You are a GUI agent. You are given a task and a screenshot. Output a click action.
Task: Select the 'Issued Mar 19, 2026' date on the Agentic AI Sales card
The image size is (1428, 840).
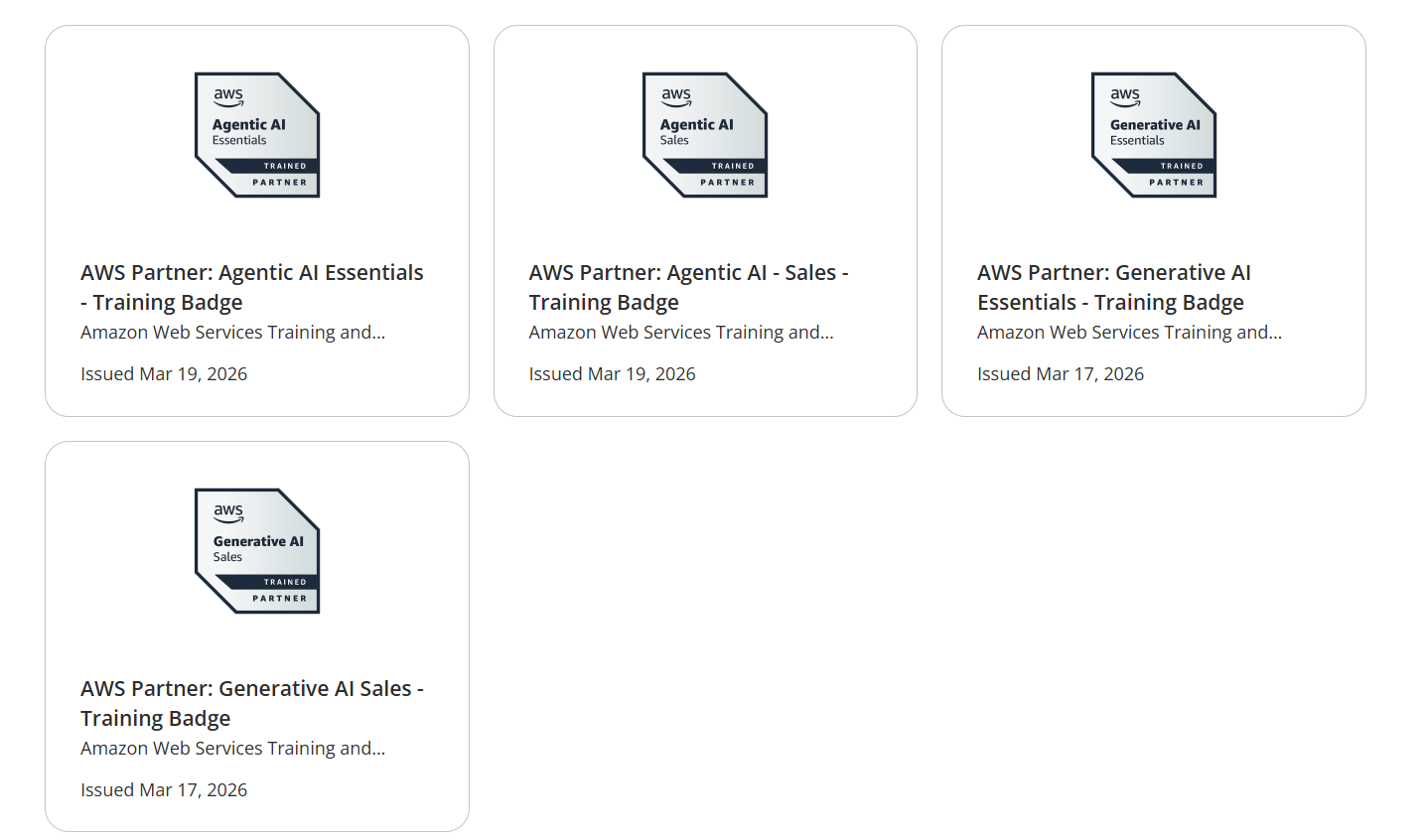612,374
